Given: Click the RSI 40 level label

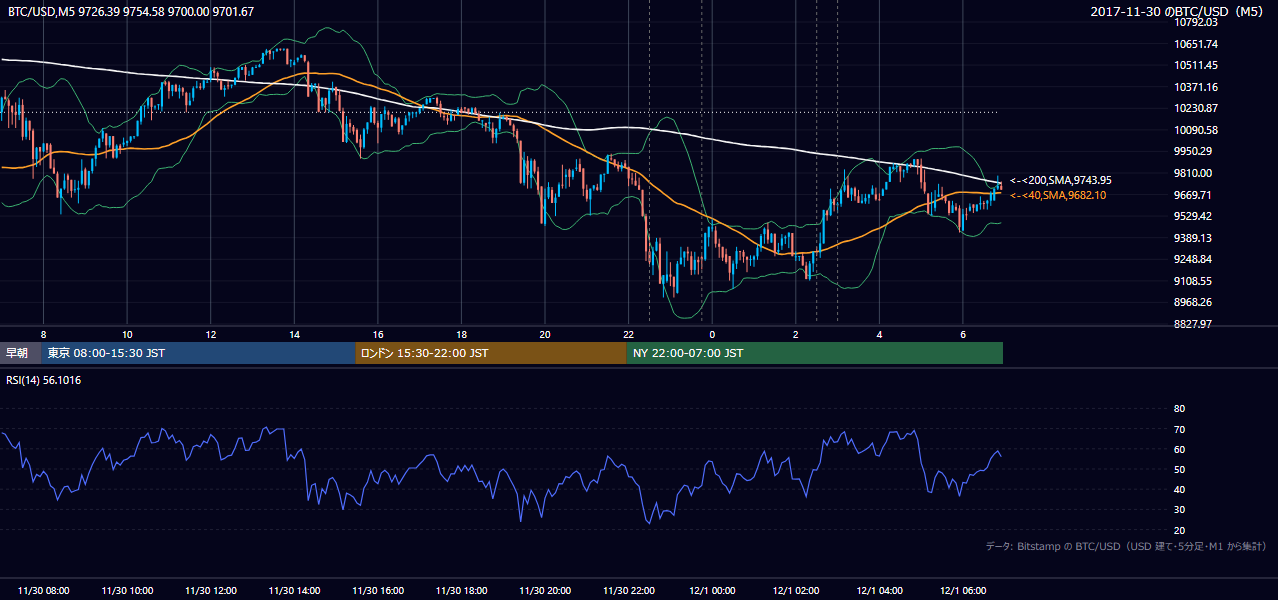Looking at the screenshot, I should point(1179,489).
